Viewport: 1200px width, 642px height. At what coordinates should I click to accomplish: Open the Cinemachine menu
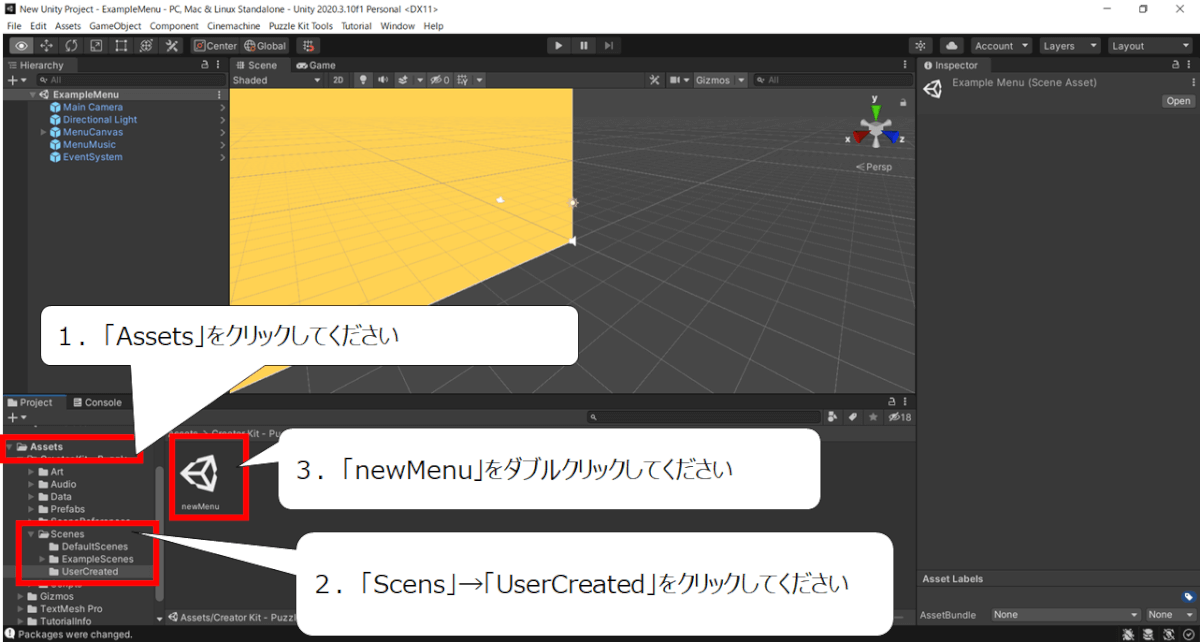pyautogui.click(x=233, y=26)
